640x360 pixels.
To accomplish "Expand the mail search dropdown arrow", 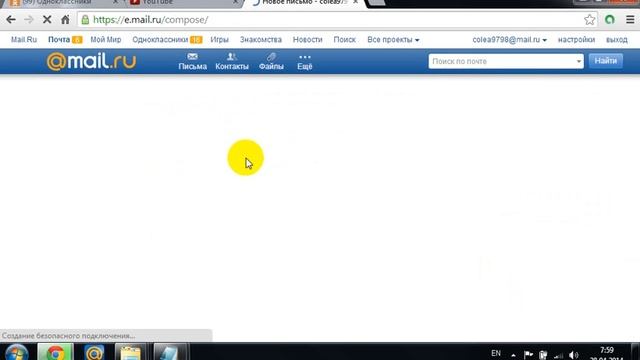I will (x=579, y=61).
